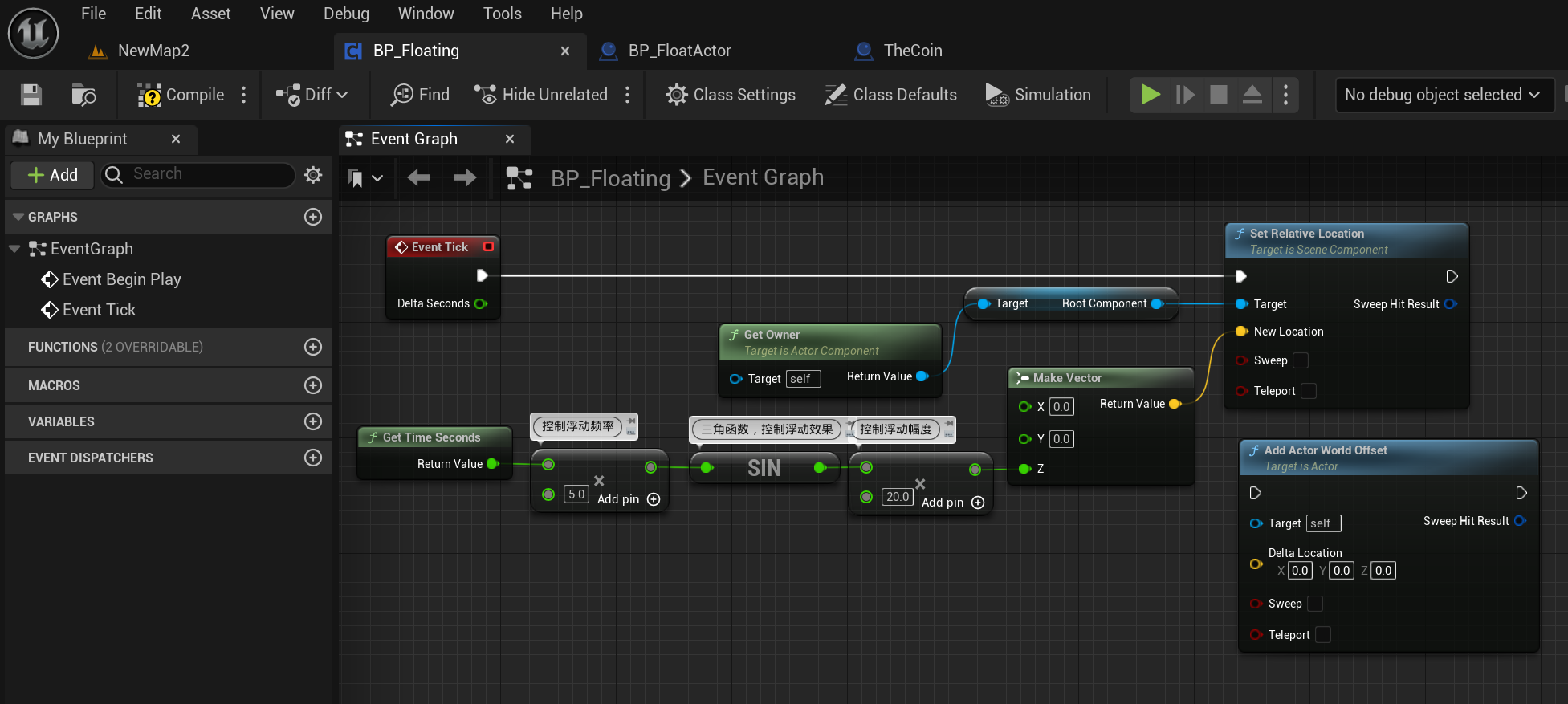Click the Unreal Engine logo icon
Viewport: 1568px width, 704px height.
point(33,33)
